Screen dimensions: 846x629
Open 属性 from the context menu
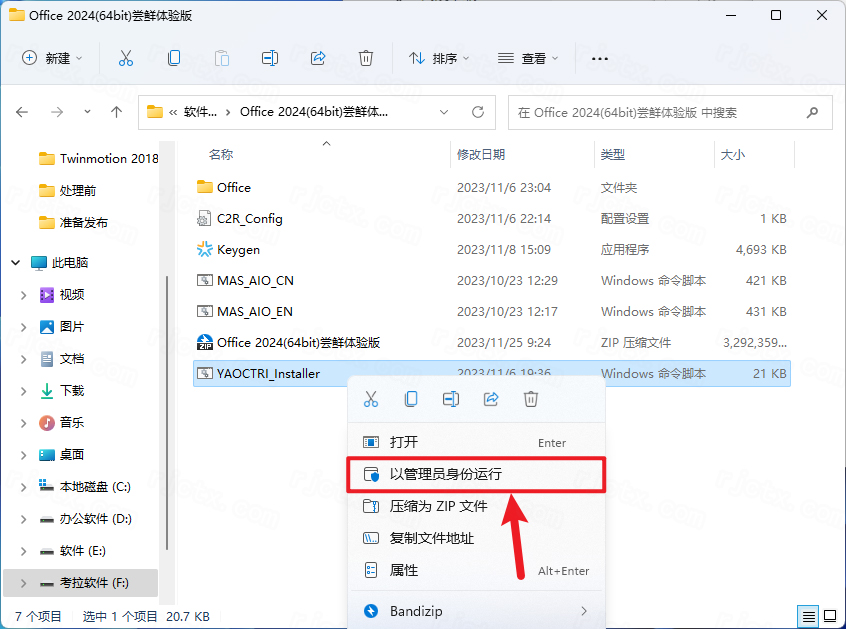408,572
